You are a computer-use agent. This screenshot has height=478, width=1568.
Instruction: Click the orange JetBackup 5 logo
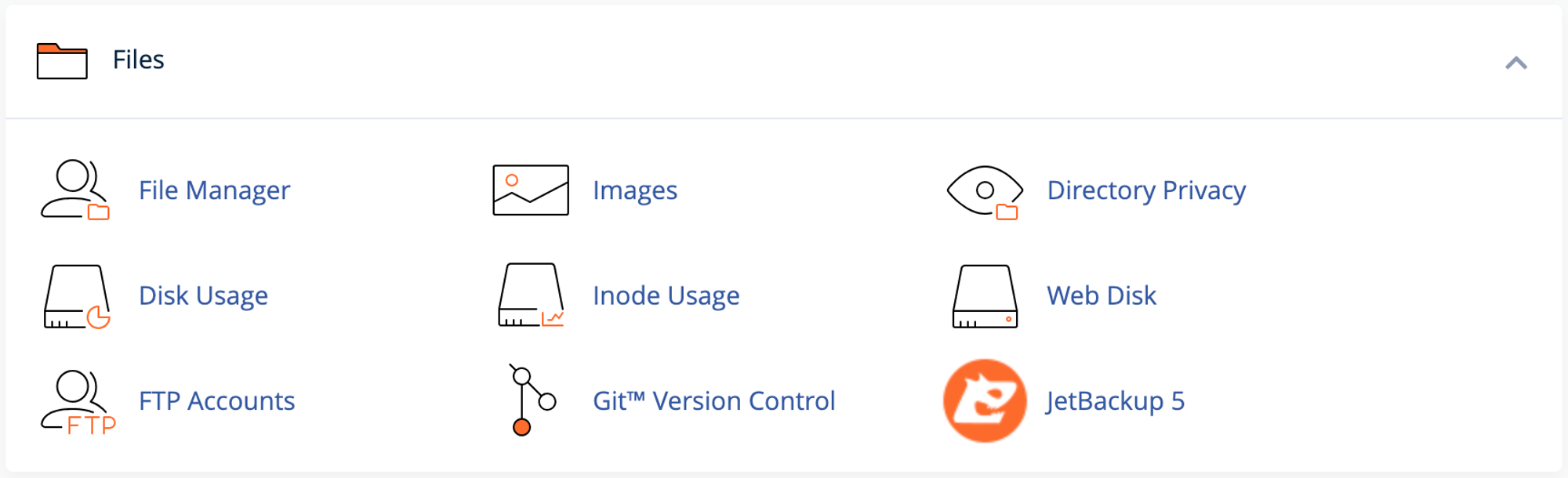pos(985,401)
